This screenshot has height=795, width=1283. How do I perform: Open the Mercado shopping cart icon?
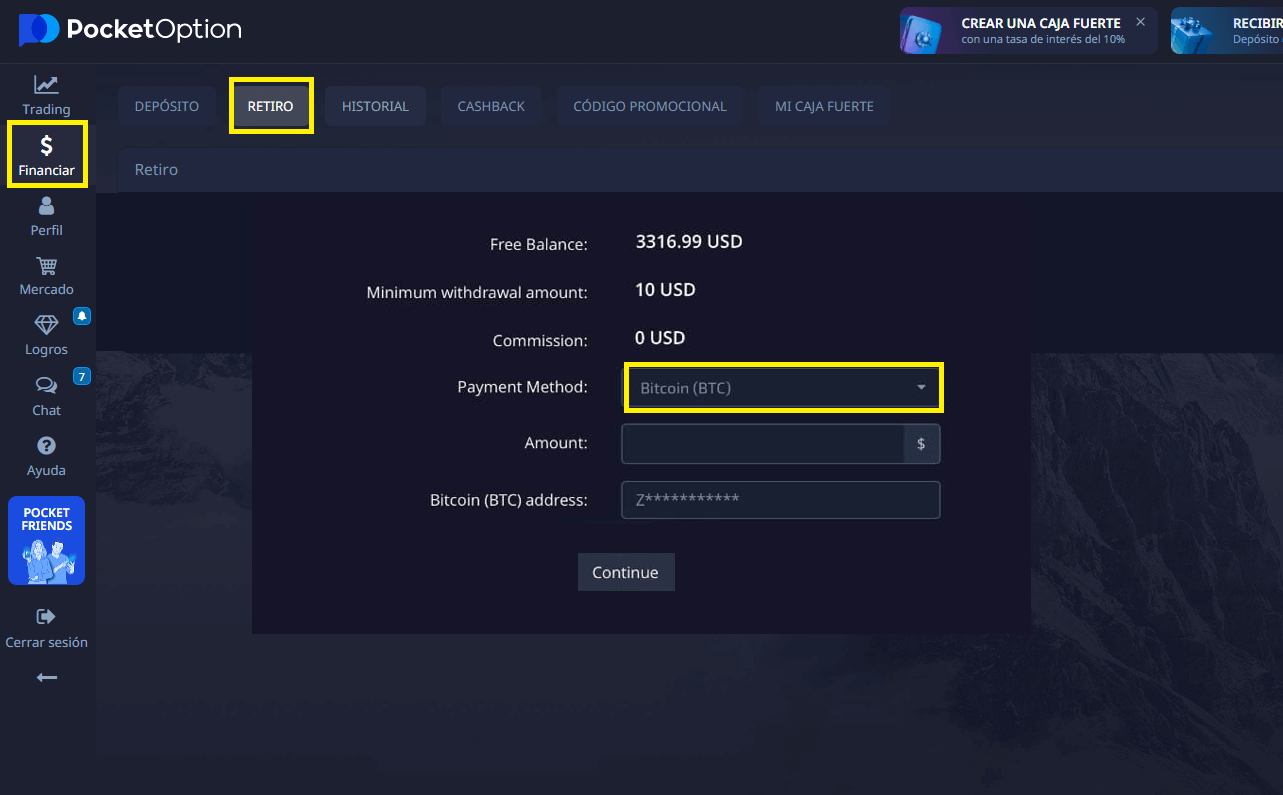(x=46, y=266)
